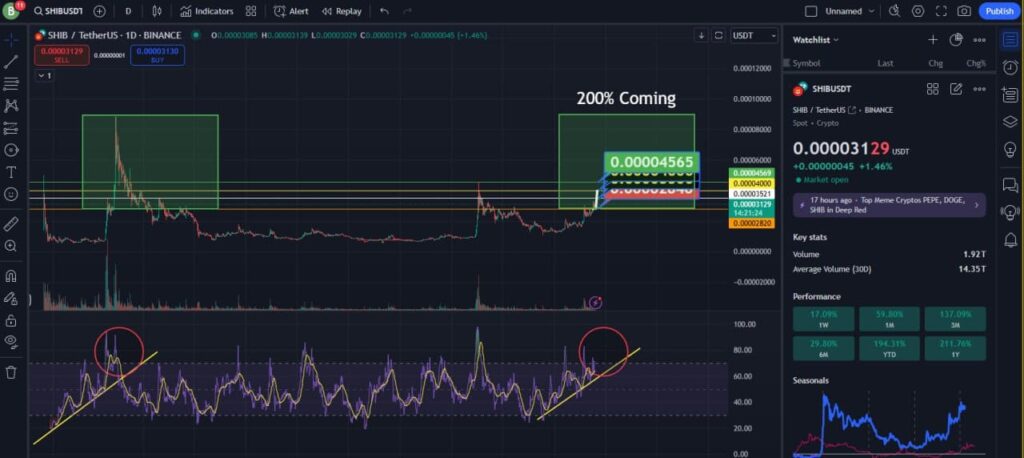Open the object tree layers panel
This screenshot has height=458, width=1024.
tap(1010, 122)
